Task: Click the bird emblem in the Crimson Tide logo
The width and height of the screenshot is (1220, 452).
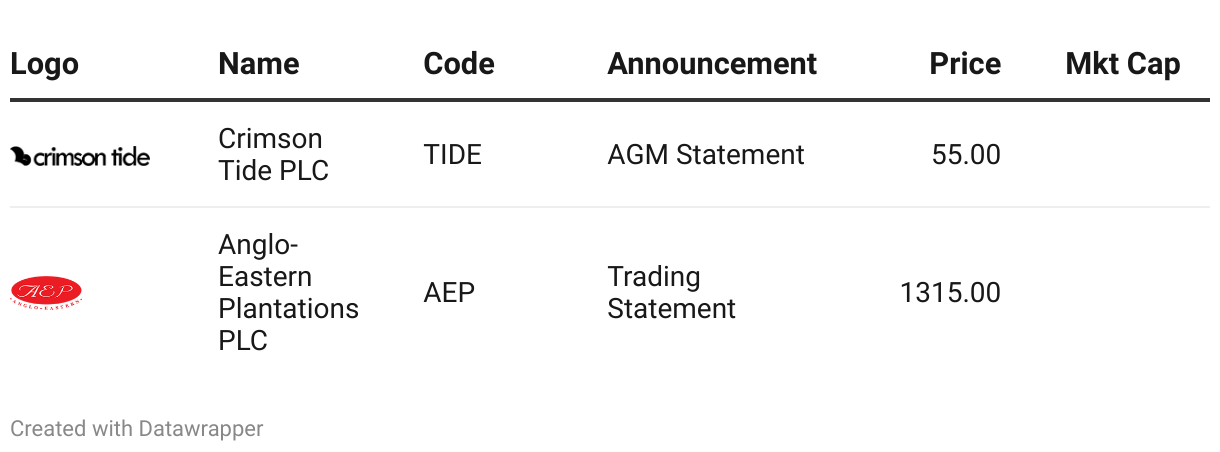Action: [21, 156]
